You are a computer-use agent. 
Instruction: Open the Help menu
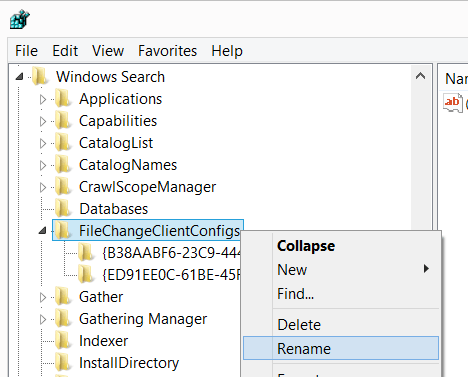[227, 51]
